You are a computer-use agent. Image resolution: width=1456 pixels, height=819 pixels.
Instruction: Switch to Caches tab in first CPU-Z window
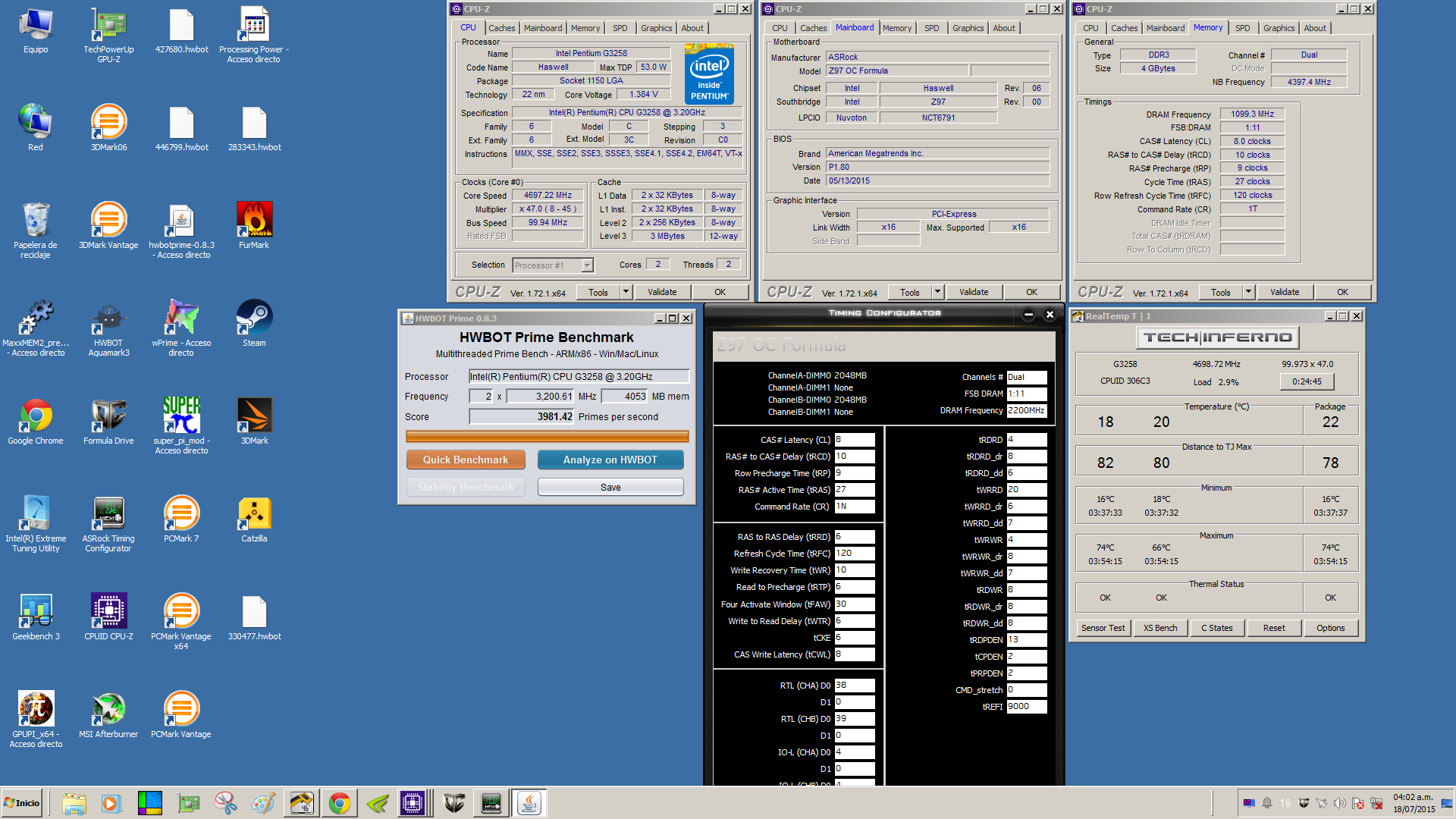(x=501, y=28)
